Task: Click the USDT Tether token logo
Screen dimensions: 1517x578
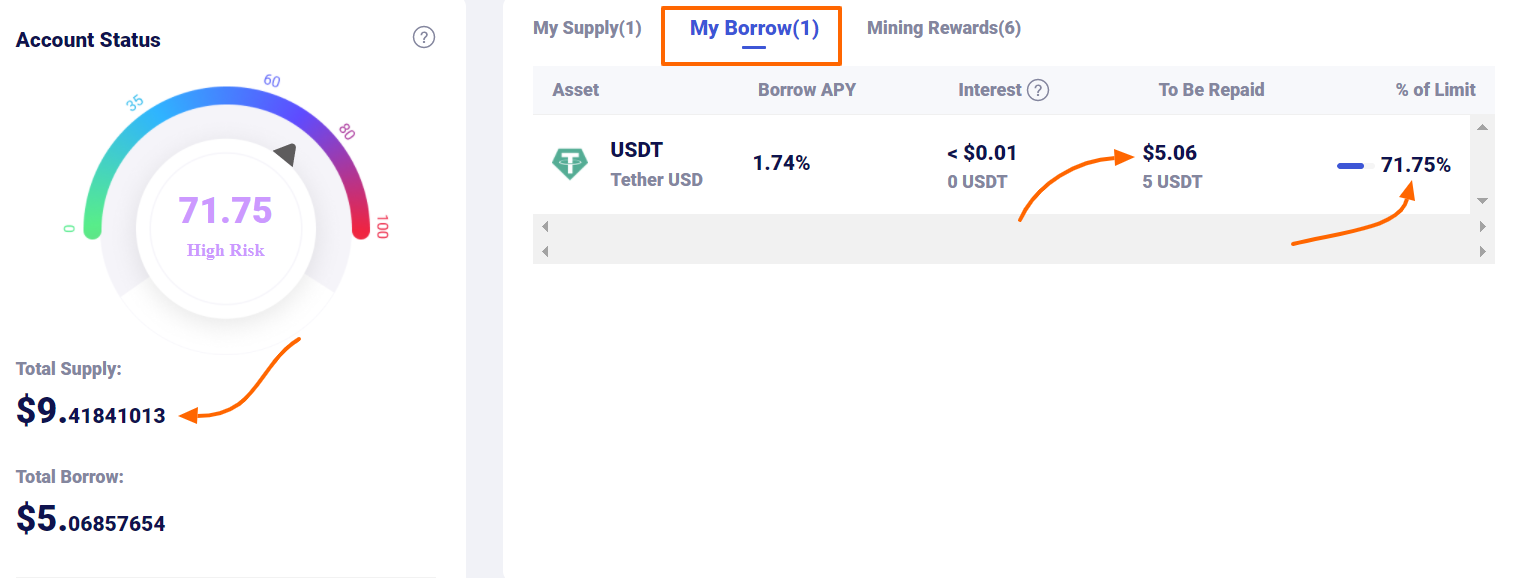Action: (570, 164)
